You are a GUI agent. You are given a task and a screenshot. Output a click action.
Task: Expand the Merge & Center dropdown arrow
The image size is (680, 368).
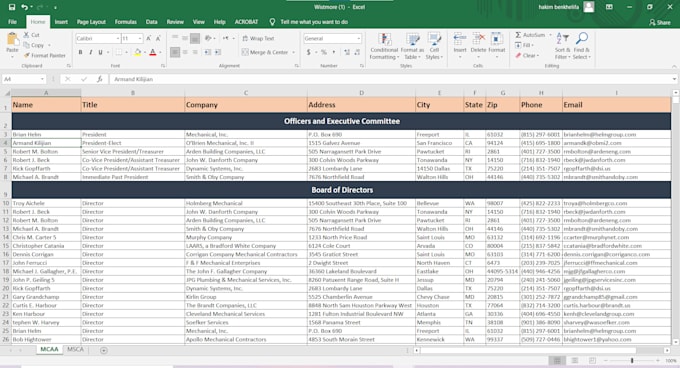point(294,52)
